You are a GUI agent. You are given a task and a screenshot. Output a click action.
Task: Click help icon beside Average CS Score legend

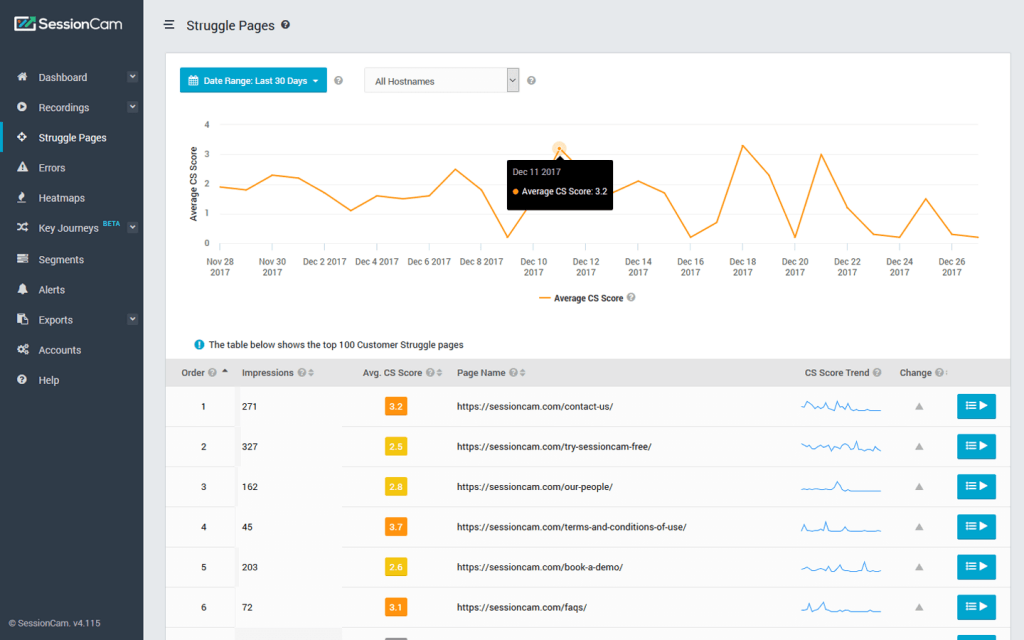pyautogui.click(x=631, y=297)
